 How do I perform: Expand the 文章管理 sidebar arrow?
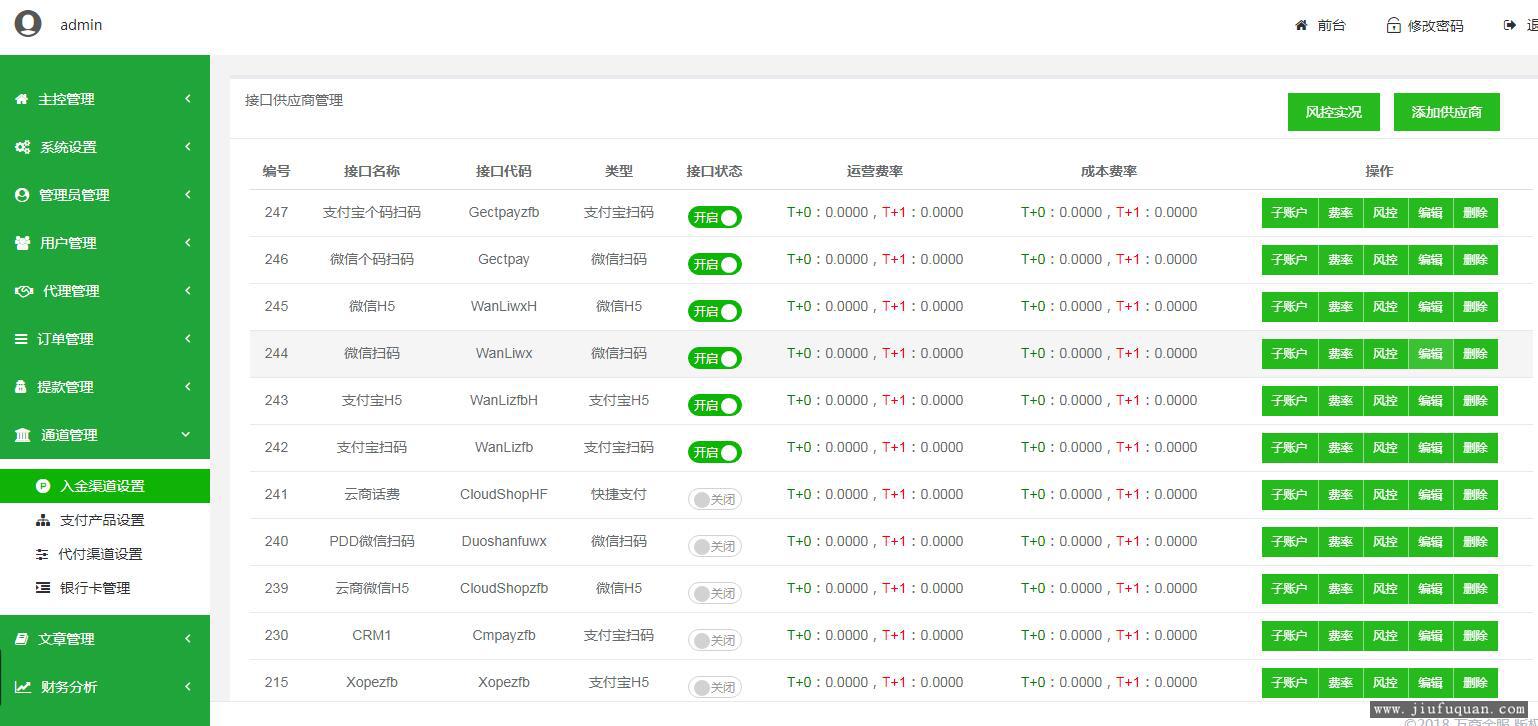[x=187, y=639]
